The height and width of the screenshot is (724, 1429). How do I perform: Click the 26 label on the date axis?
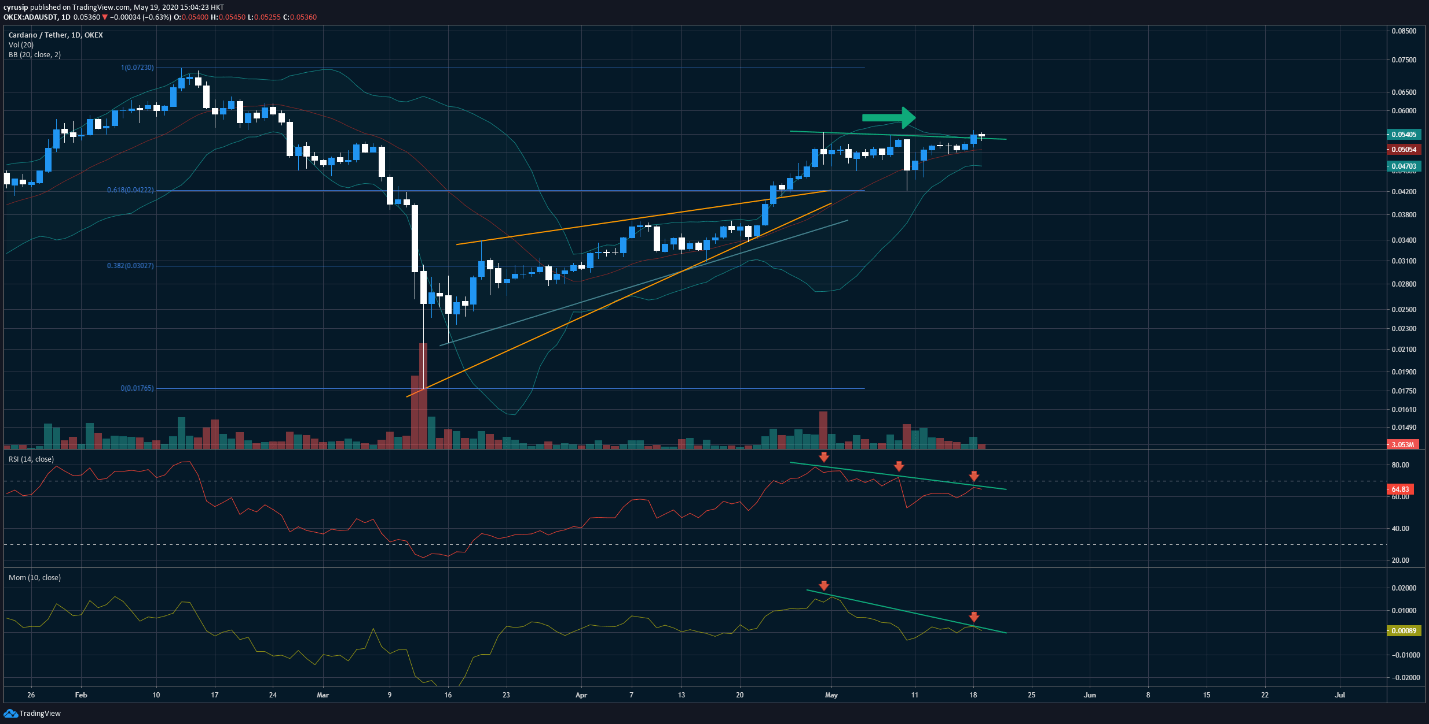32,693
